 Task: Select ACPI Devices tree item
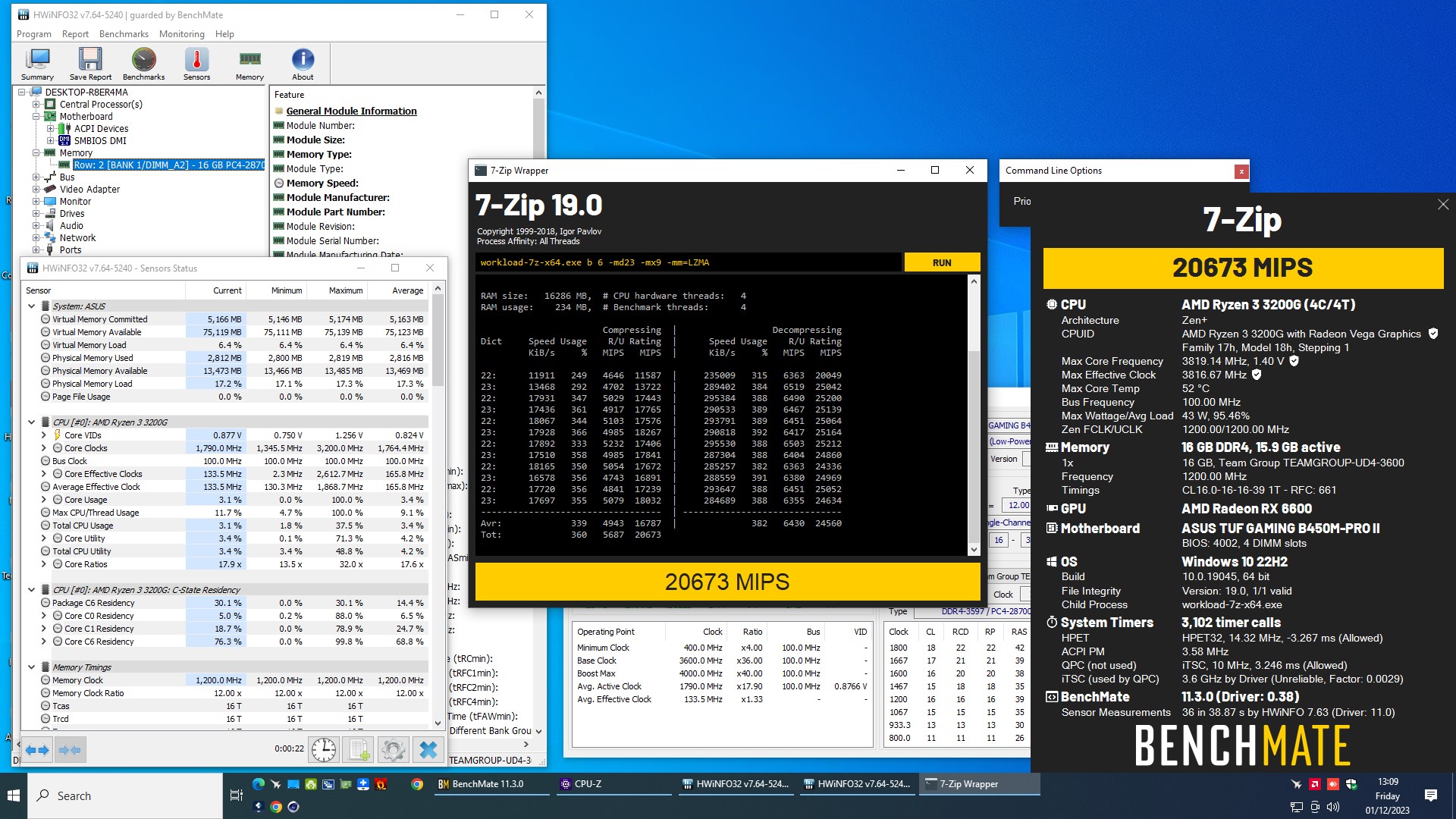101,129
